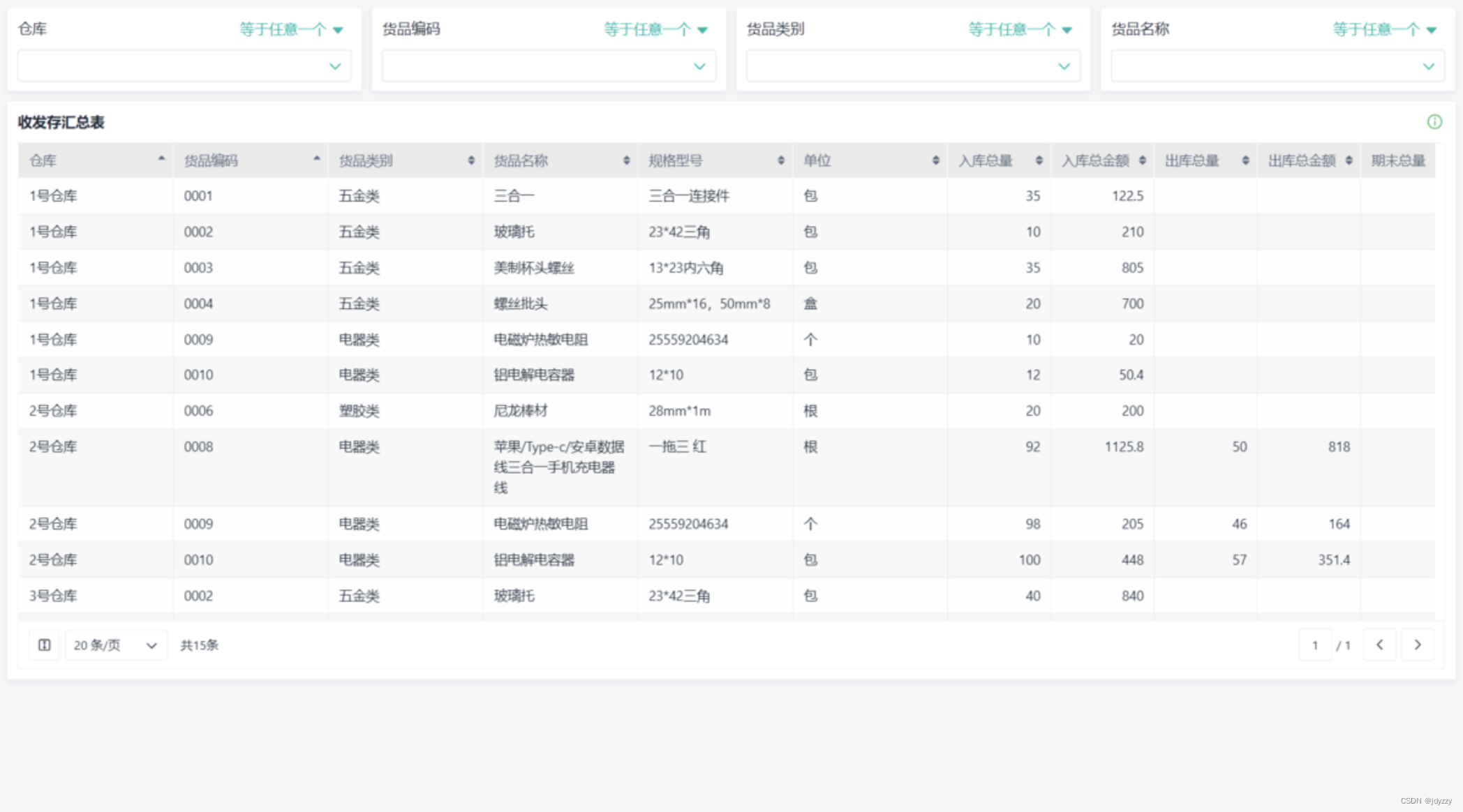This screenshot has height=812, width=1463.
Task: Click the column settings icon in footer
Action: (44, 645)
